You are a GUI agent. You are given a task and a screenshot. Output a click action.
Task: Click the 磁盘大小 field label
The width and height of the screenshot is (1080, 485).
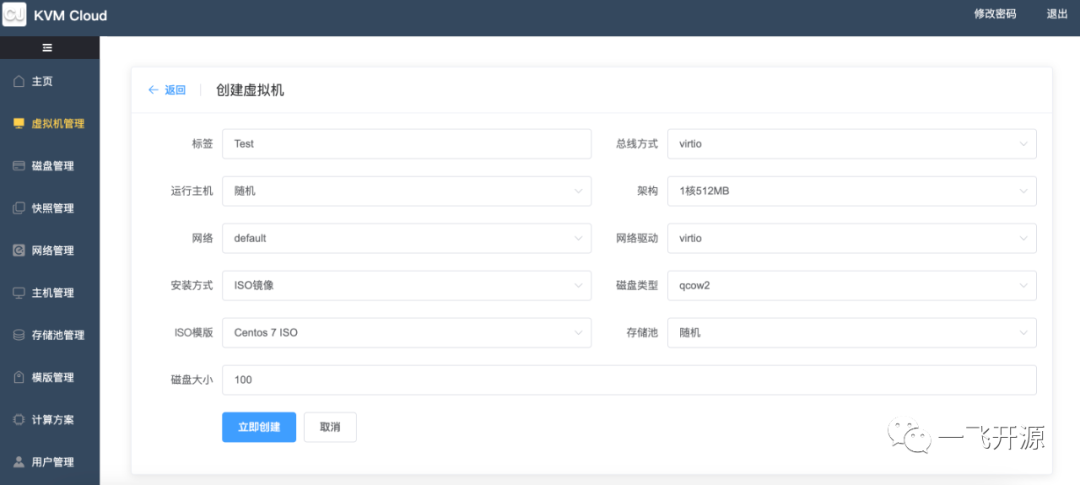192,380
